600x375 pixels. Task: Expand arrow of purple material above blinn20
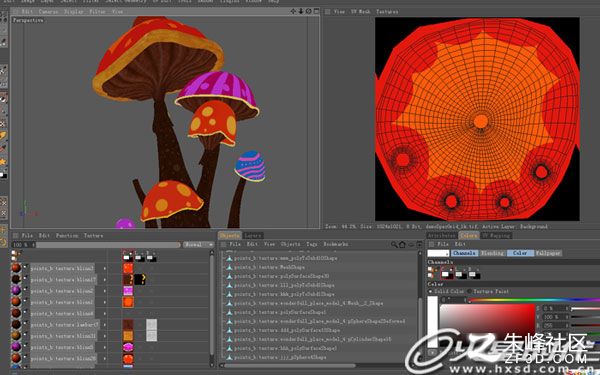(104, 347)
